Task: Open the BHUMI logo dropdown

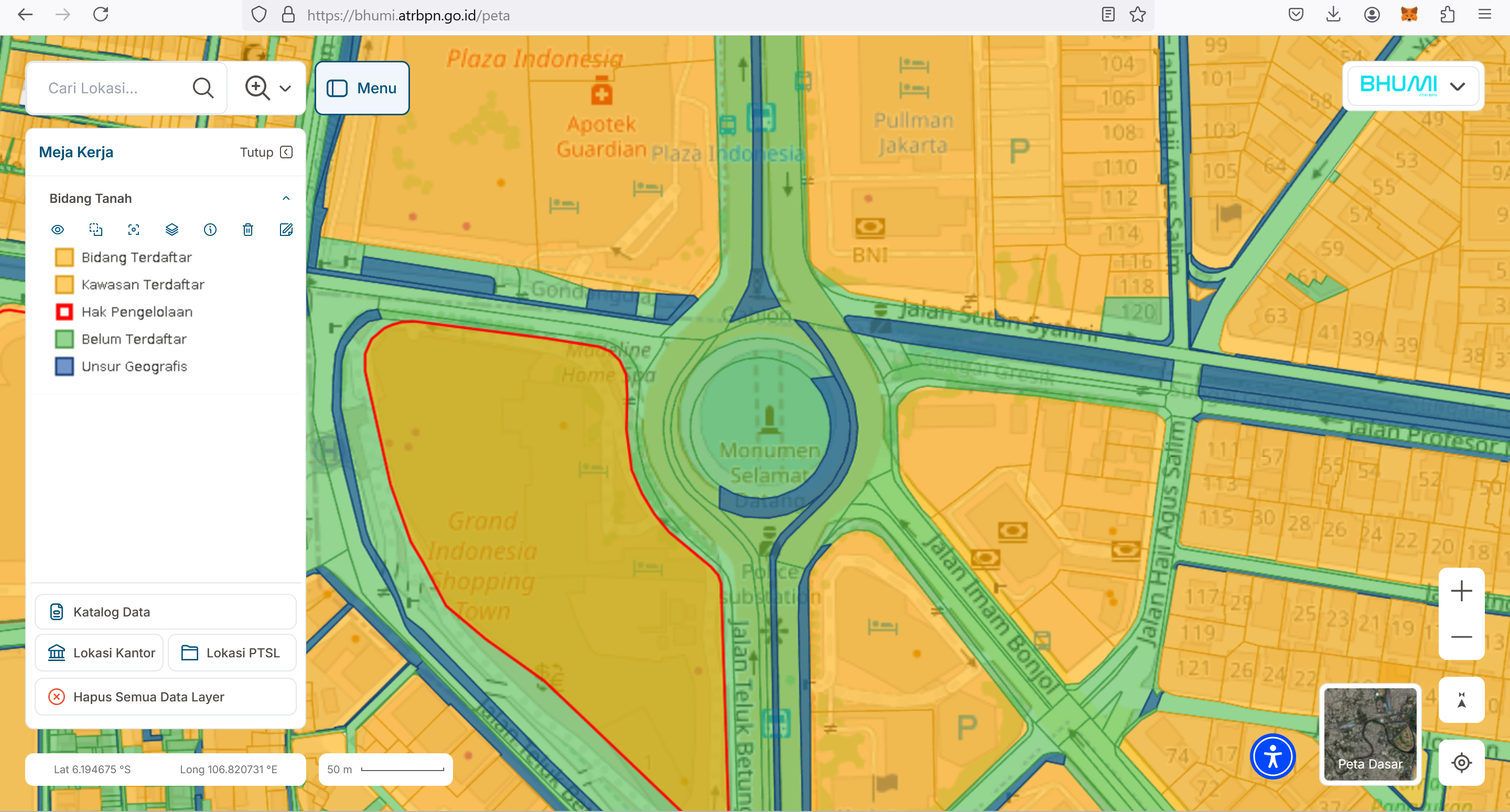Action: pos(1412,86)
